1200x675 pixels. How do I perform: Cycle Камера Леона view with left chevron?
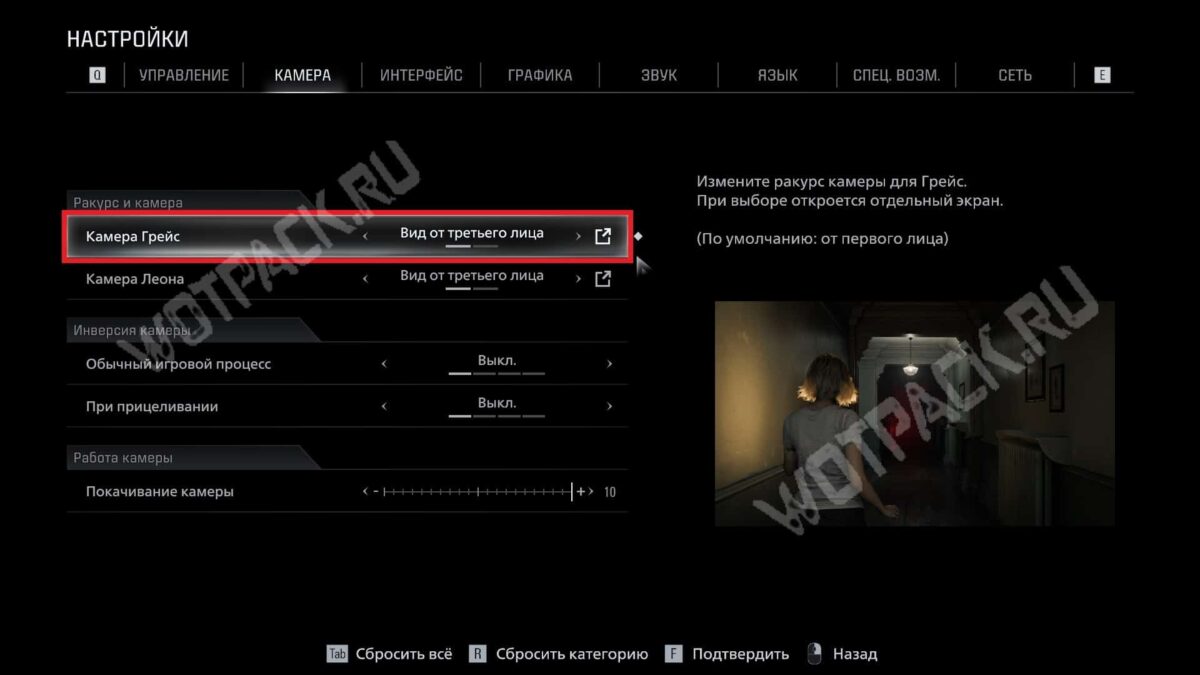pyautogui.click(x=365, y=279)
